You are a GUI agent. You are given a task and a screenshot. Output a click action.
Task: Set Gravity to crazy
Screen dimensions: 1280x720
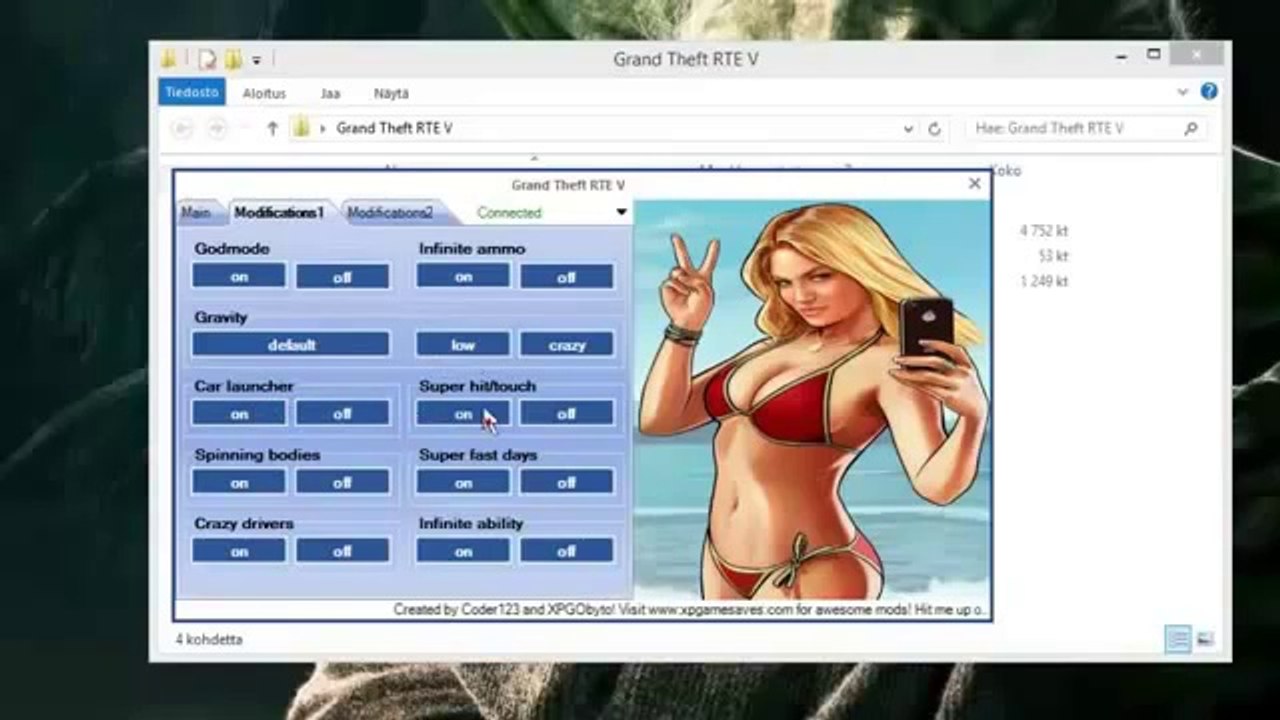pyautogui.click(x=567, y=345)
